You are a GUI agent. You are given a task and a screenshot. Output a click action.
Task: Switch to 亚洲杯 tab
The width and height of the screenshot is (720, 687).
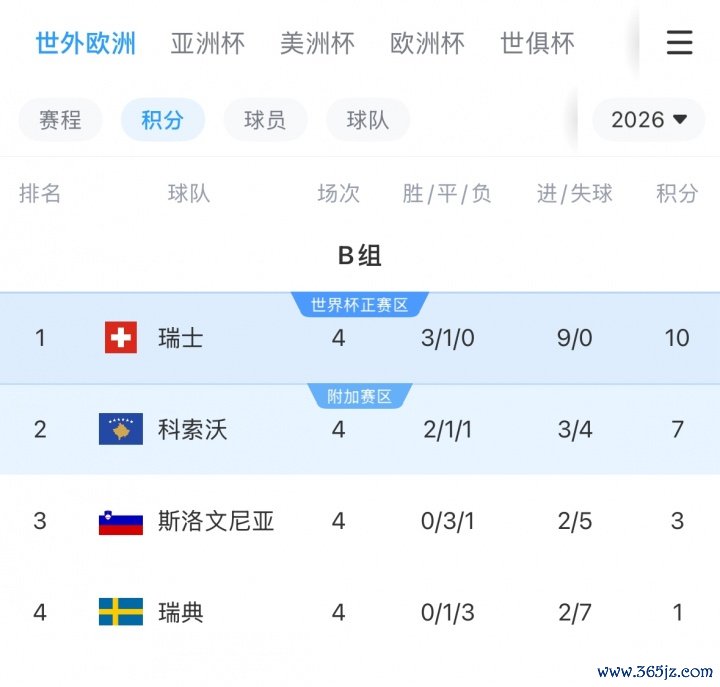pyautogui.click(x=208, y=43)
